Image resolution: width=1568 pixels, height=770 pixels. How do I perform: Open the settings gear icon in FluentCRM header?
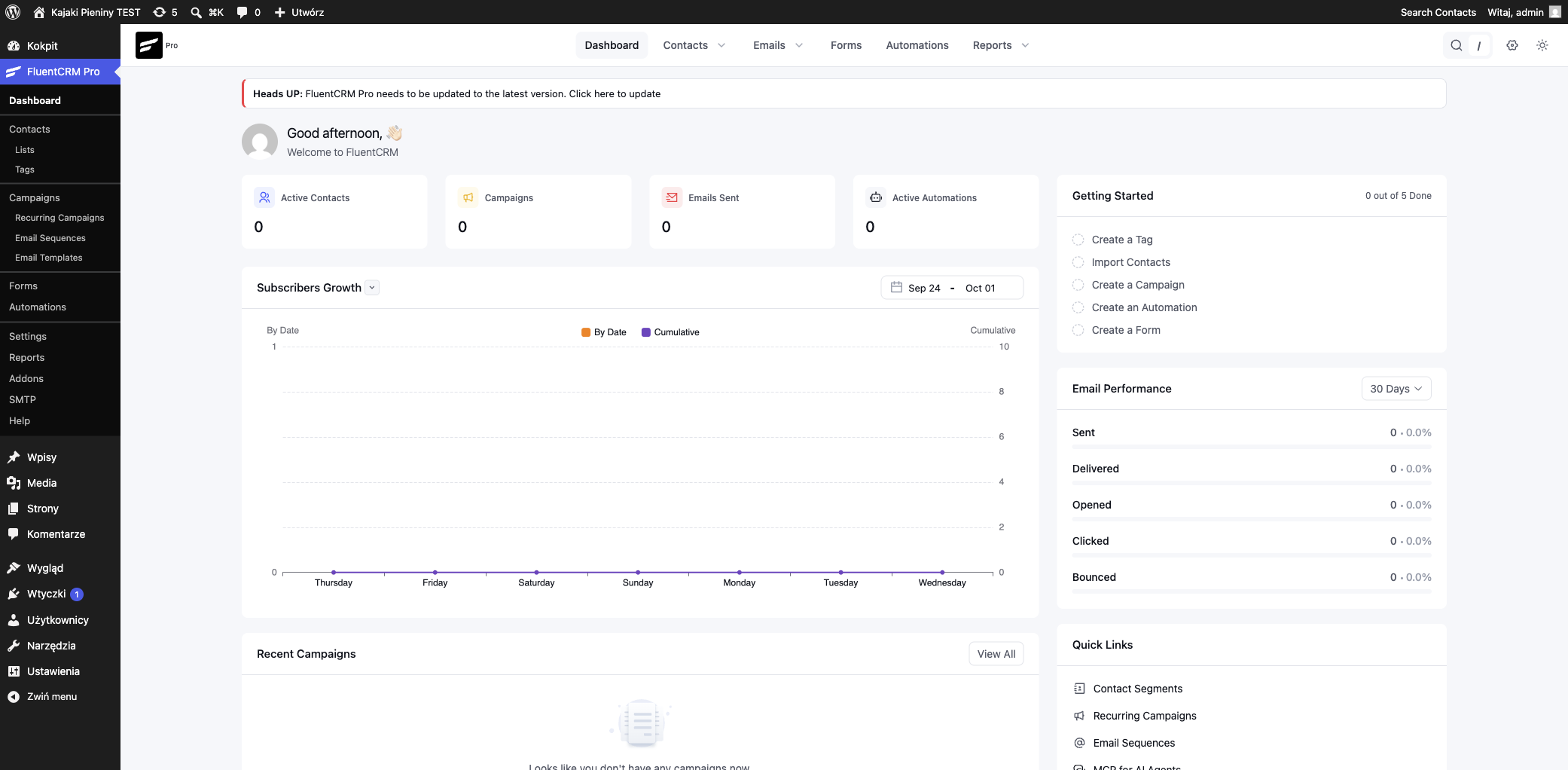1512,45
